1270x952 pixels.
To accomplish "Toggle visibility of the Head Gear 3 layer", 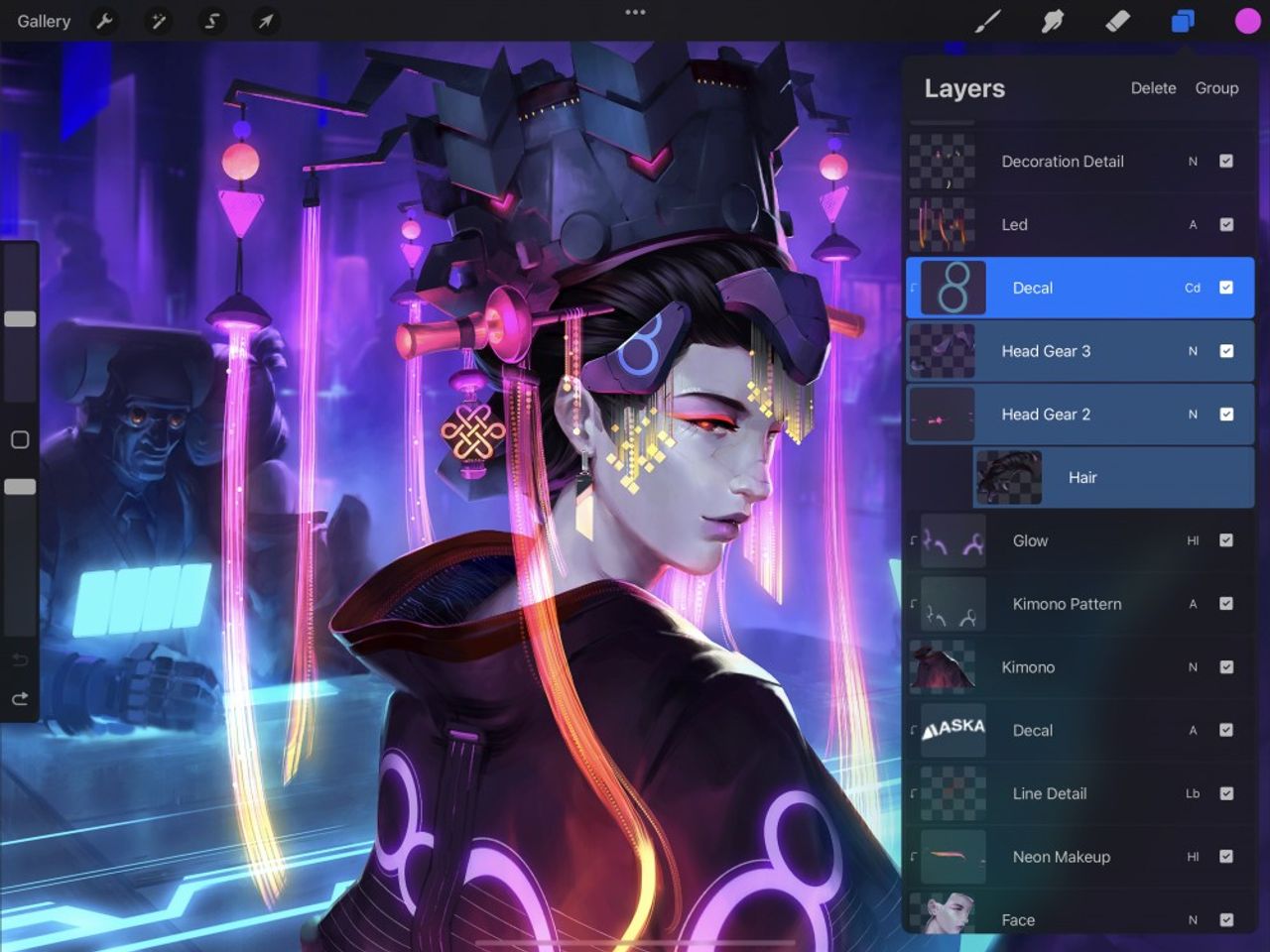I will pos(1226,351).
